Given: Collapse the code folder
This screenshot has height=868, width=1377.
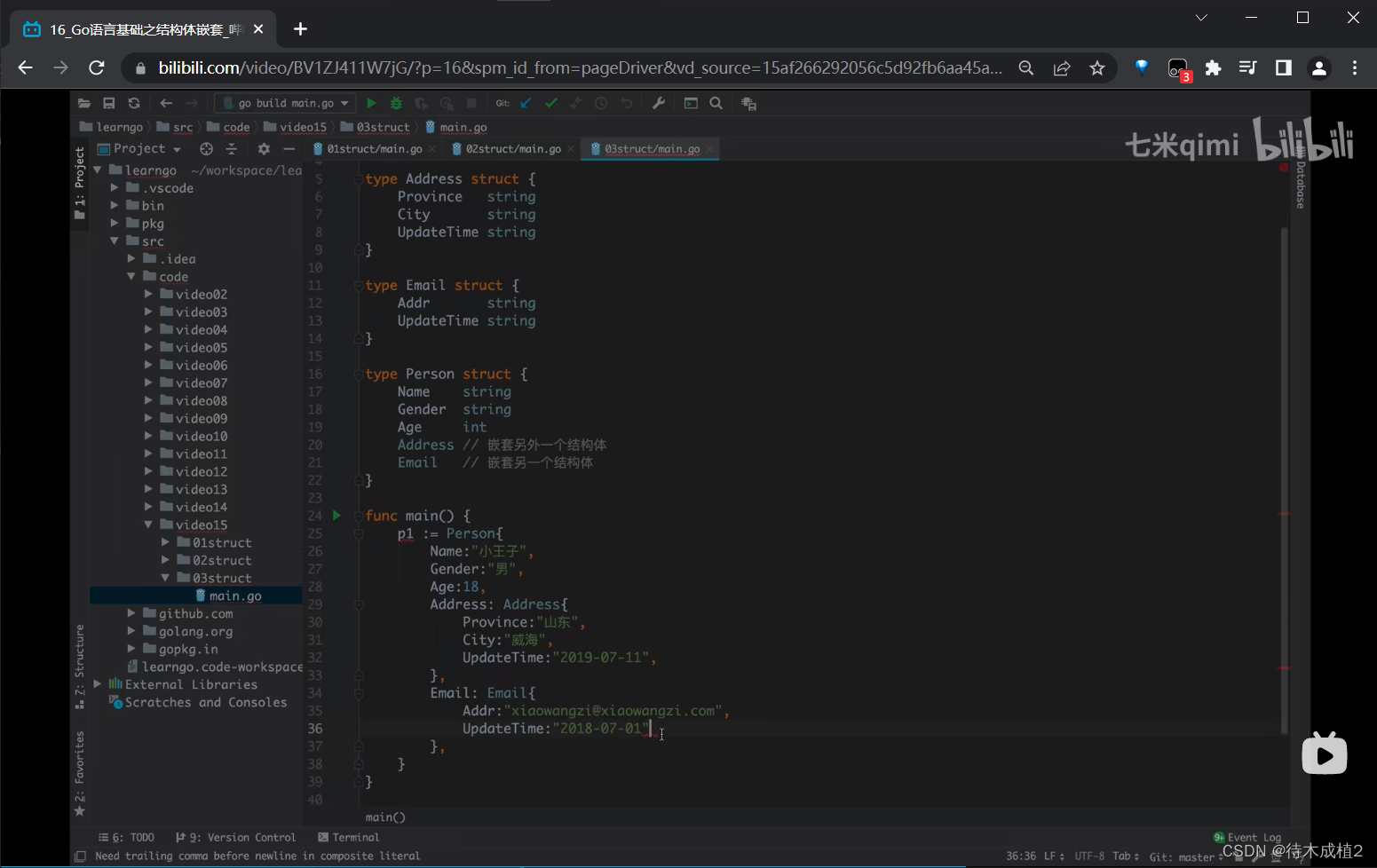Looking at the screenshot, I should coord(131,277).
